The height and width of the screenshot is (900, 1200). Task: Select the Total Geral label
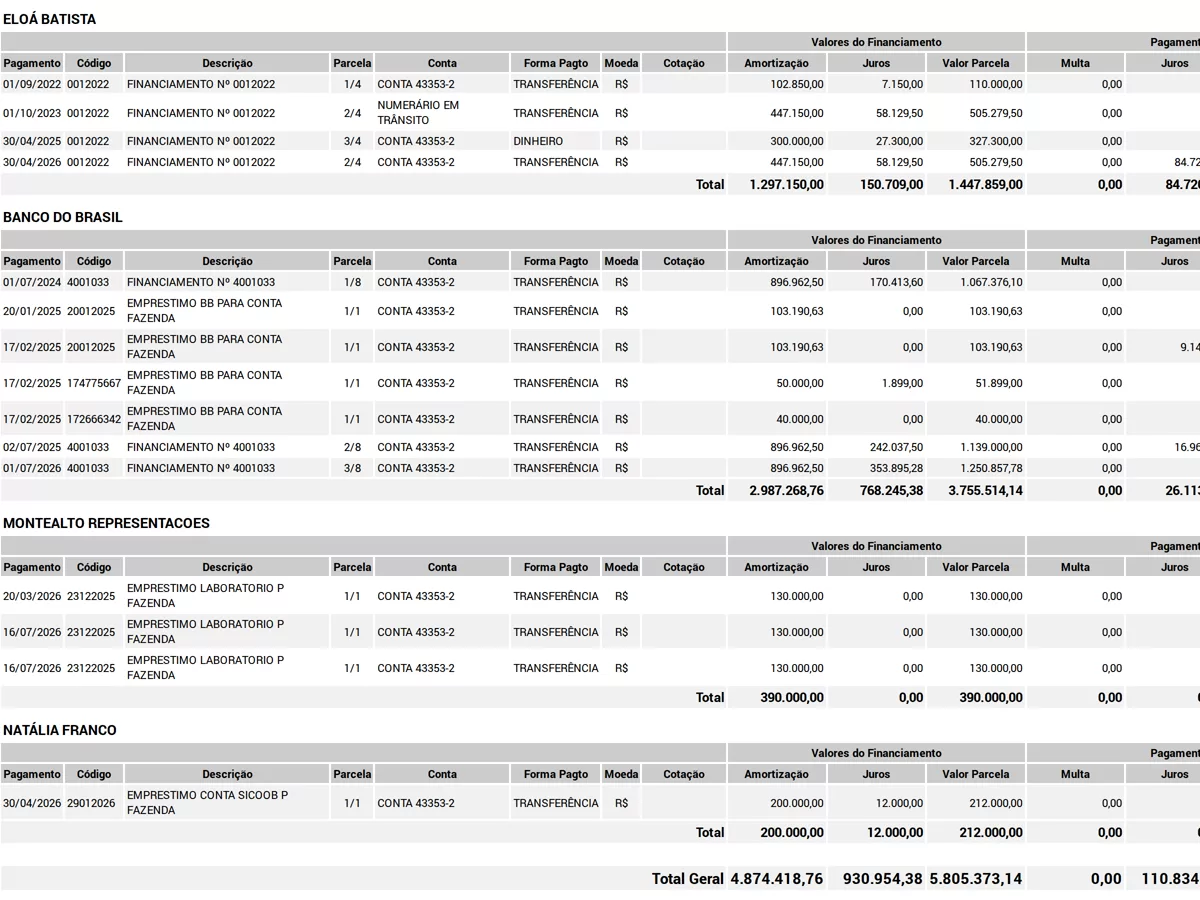(688, 878)
